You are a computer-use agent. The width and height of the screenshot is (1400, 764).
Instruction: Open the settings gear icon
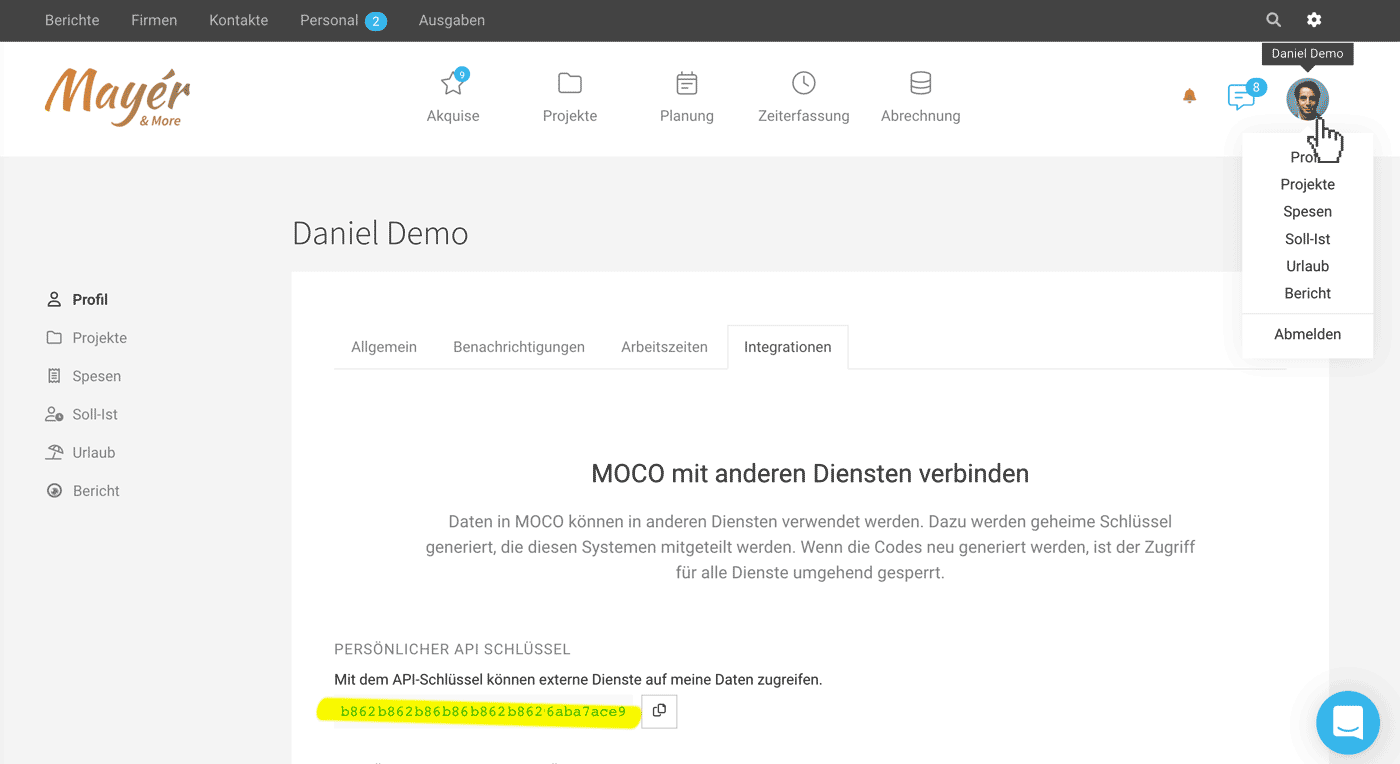click(1314, 20)
